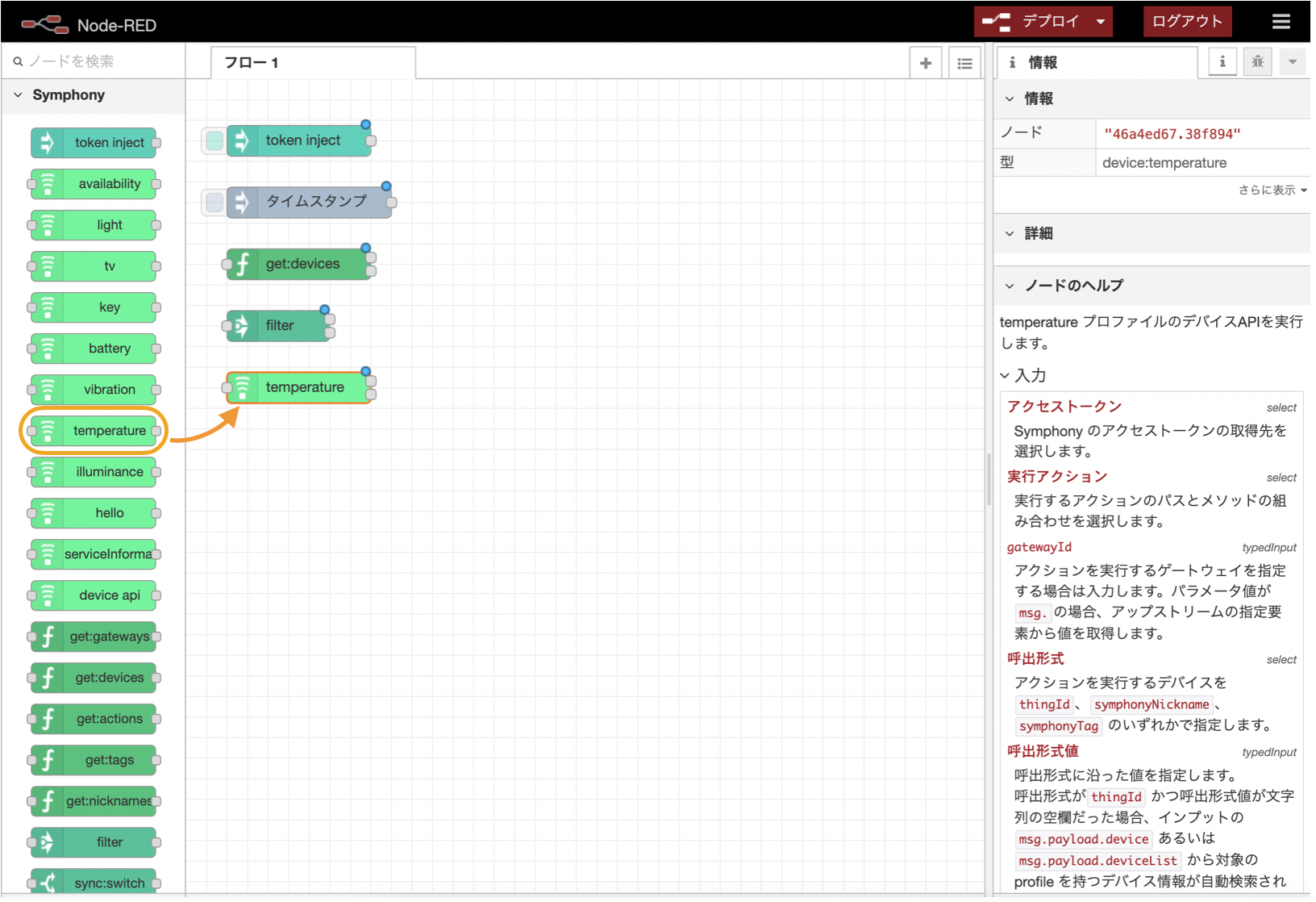This screenshot has width=1316, height=902.
Task: Click node ID "46a4ed67.38f894" value
Action: click(1172, 135)
